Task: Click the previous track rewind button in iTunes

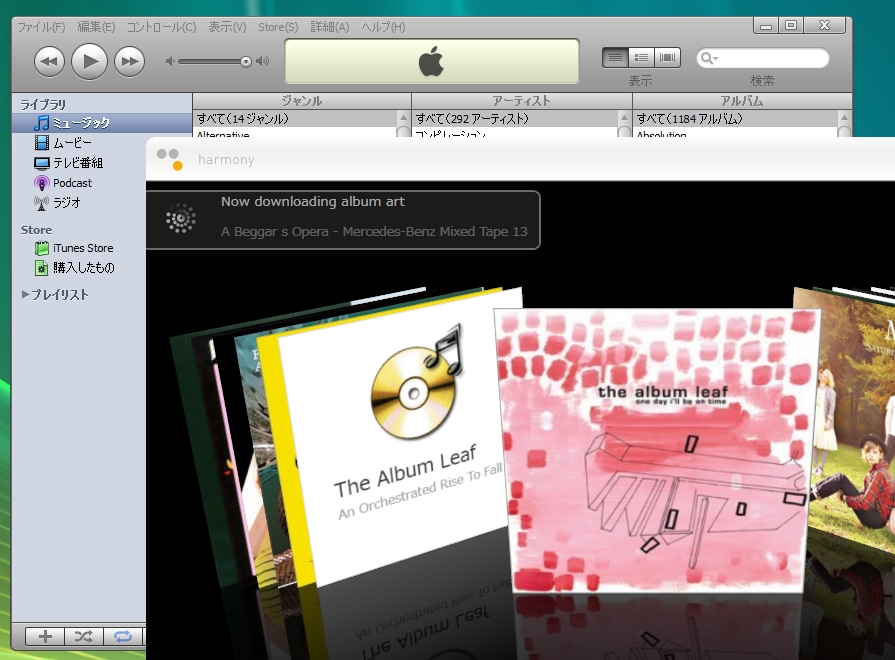Action: click(49, 61)
